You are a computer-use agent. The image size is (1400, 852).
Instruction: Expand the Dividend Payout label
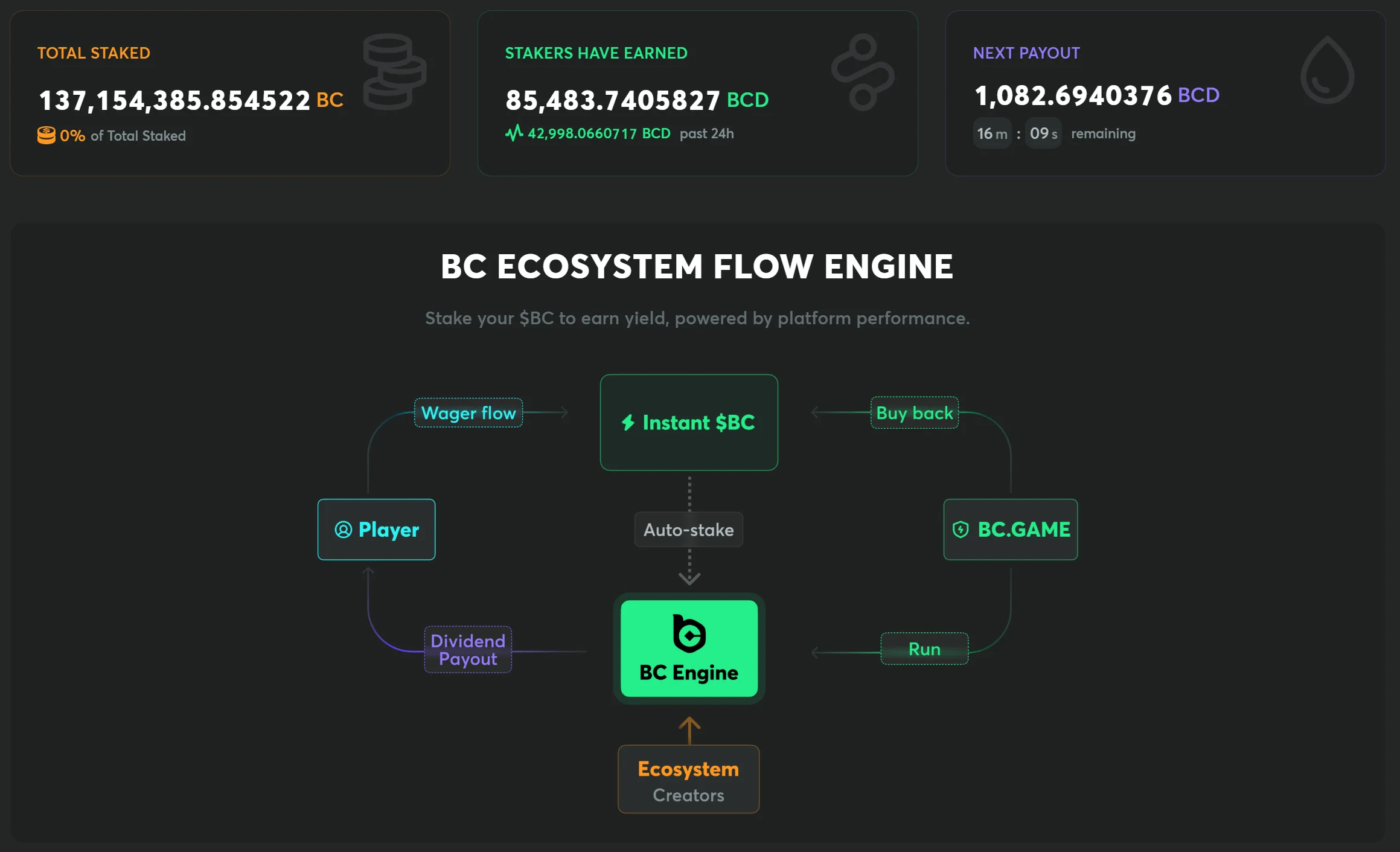467,649
